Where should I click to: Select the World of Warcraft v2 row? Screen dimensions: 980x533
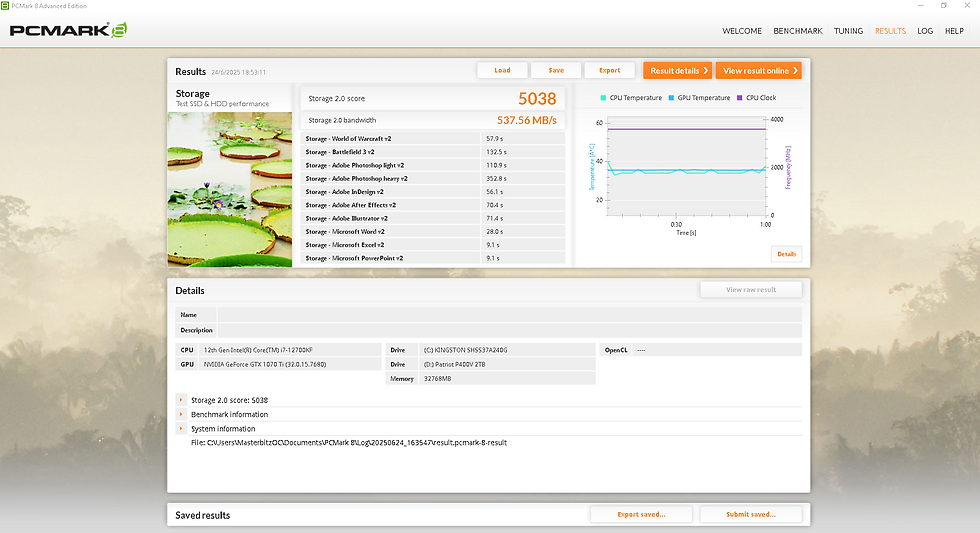433,139
